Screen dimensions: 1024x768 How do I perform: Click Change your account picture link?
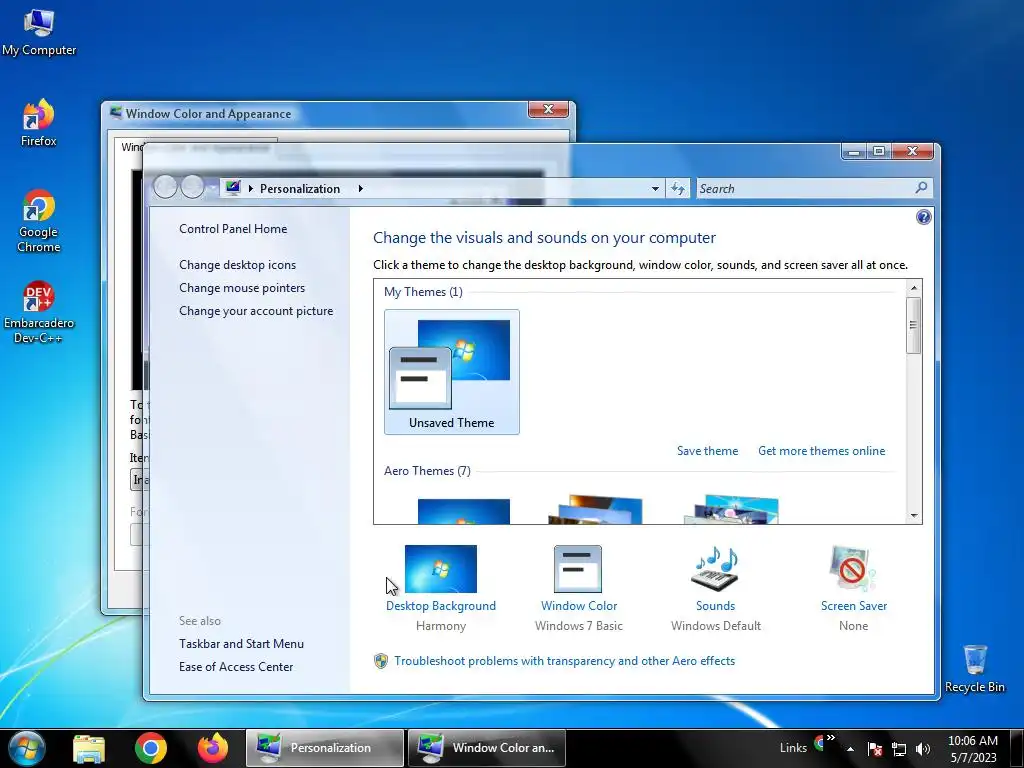[x=256, y=311]
